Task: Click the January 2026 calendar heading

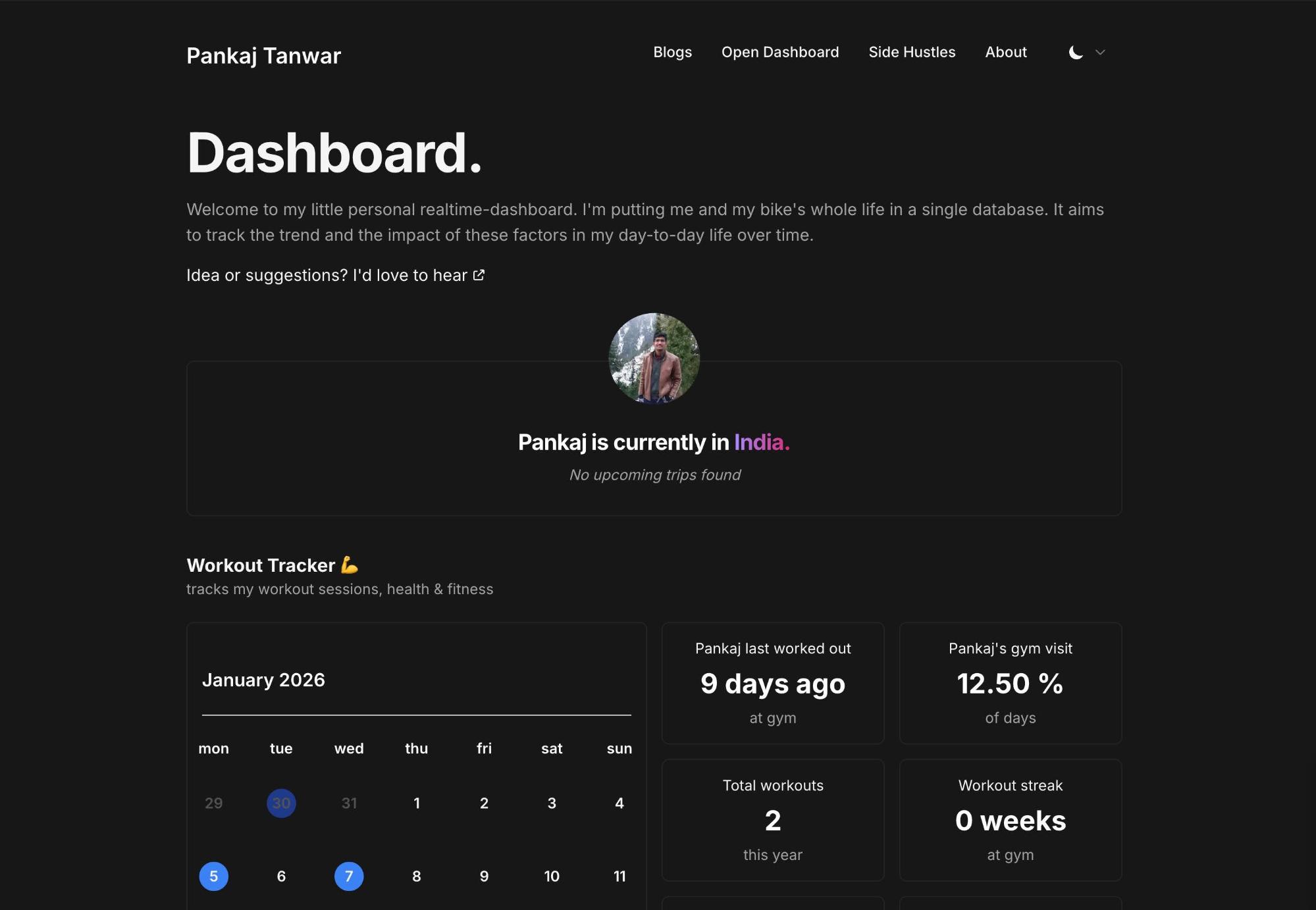Action: [263, 680]
